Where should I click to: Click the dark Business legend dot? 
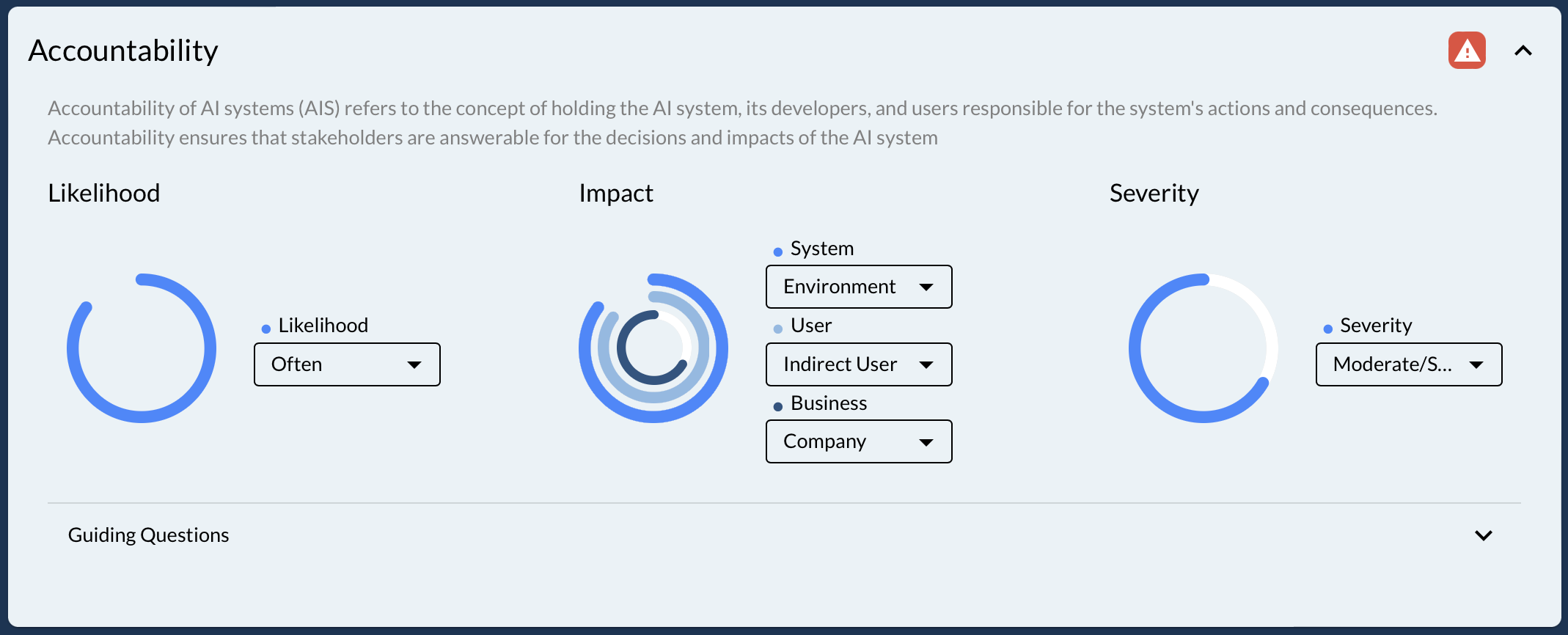click(777, 405)
